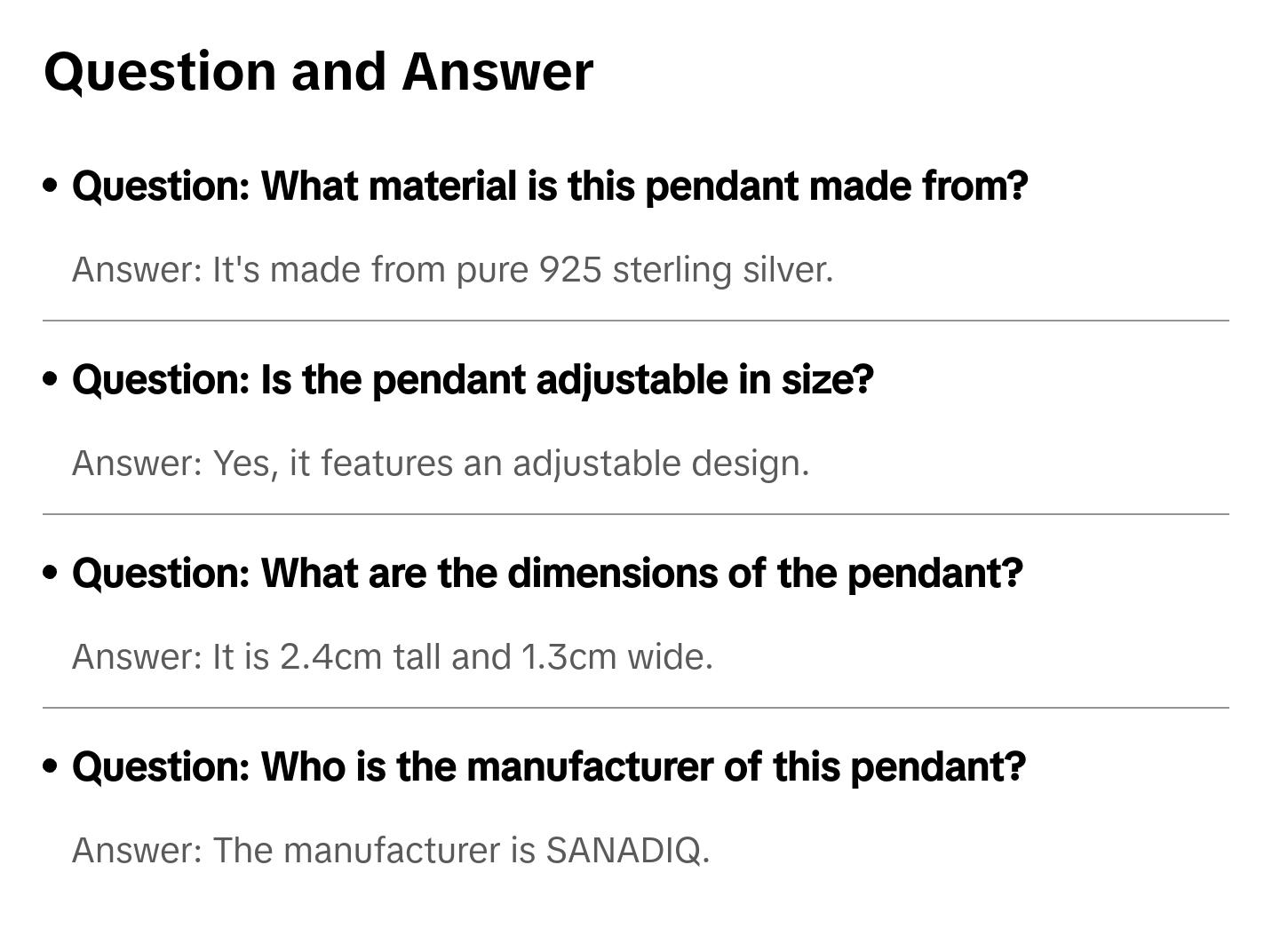
Task: Click the answer mentioning 925 sterling silver
Action: coord(452,270)
